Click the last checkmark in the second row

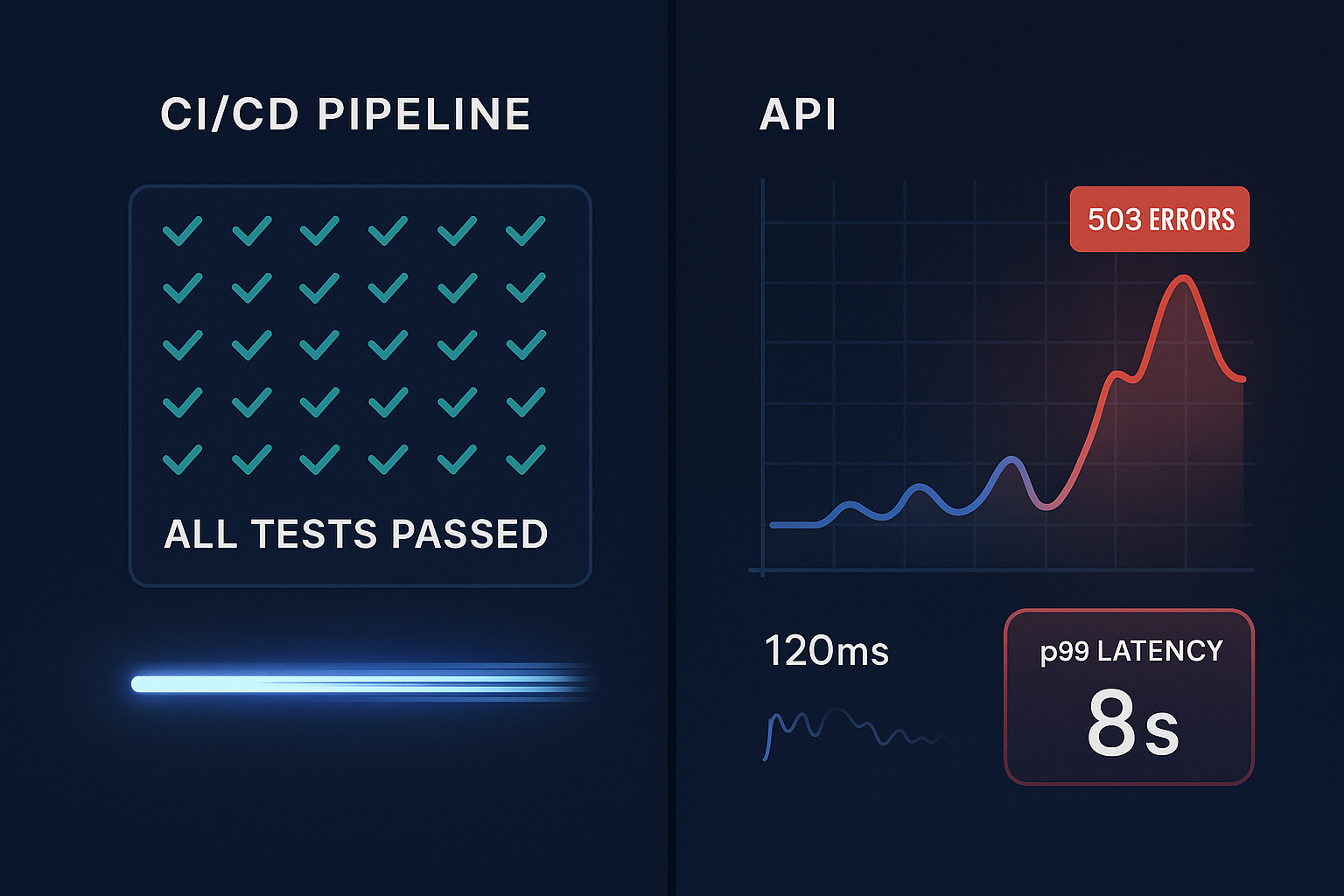coord(526,288)
